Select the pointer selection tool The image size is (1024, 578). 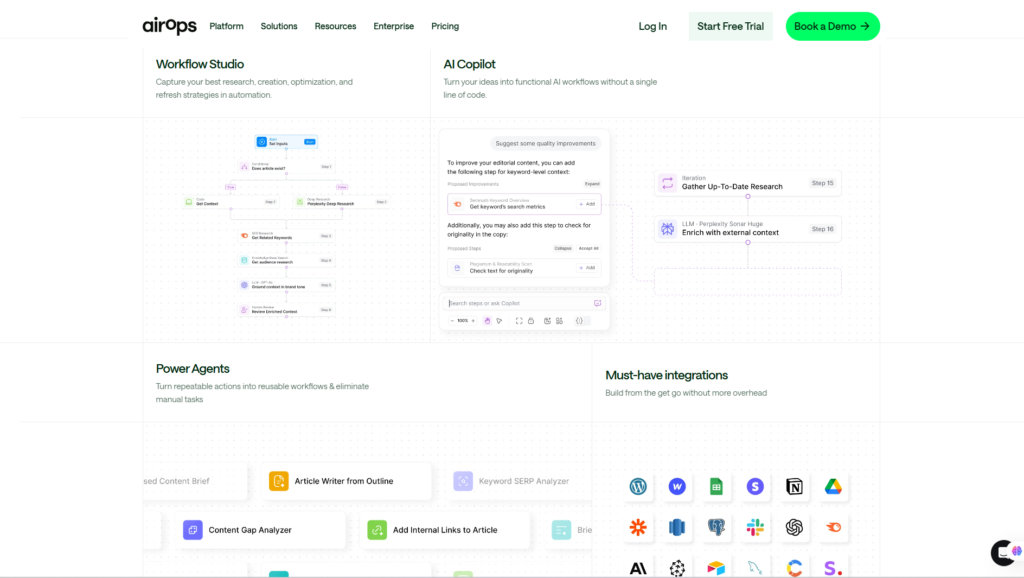click(x=500, y=321)
